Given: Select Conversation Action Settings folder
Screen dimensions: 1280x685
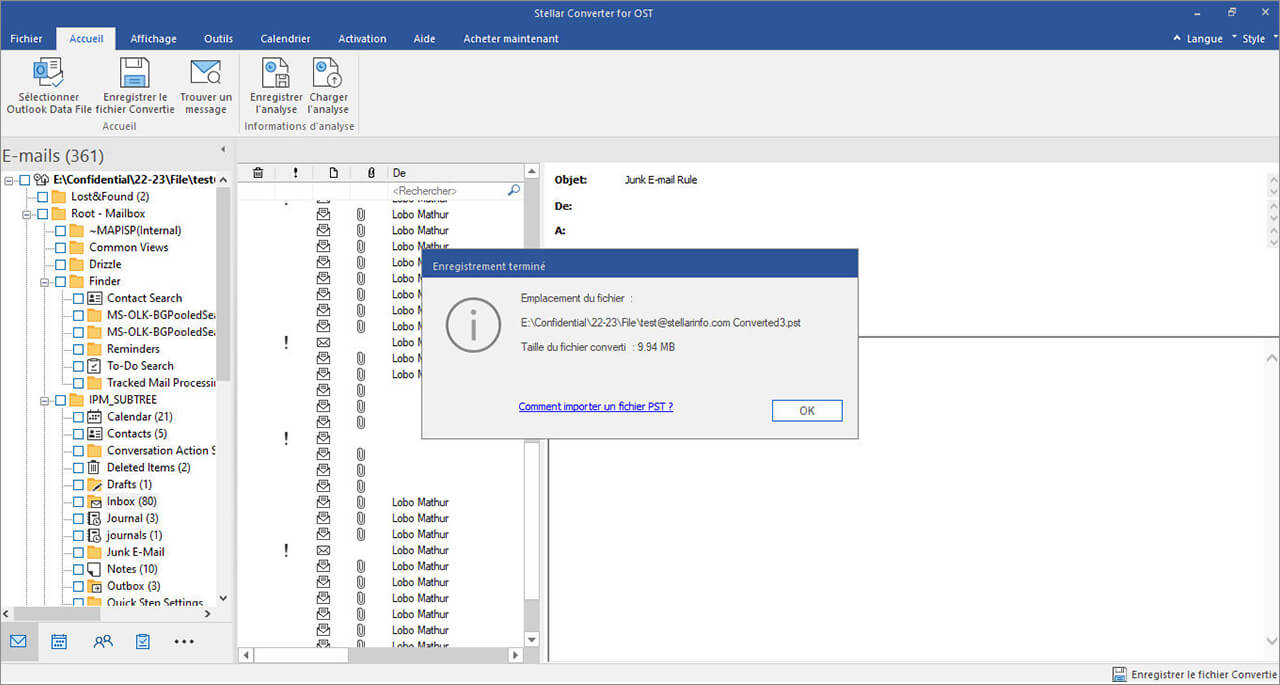Looking at the screenshot, I should tap(161, 450).
